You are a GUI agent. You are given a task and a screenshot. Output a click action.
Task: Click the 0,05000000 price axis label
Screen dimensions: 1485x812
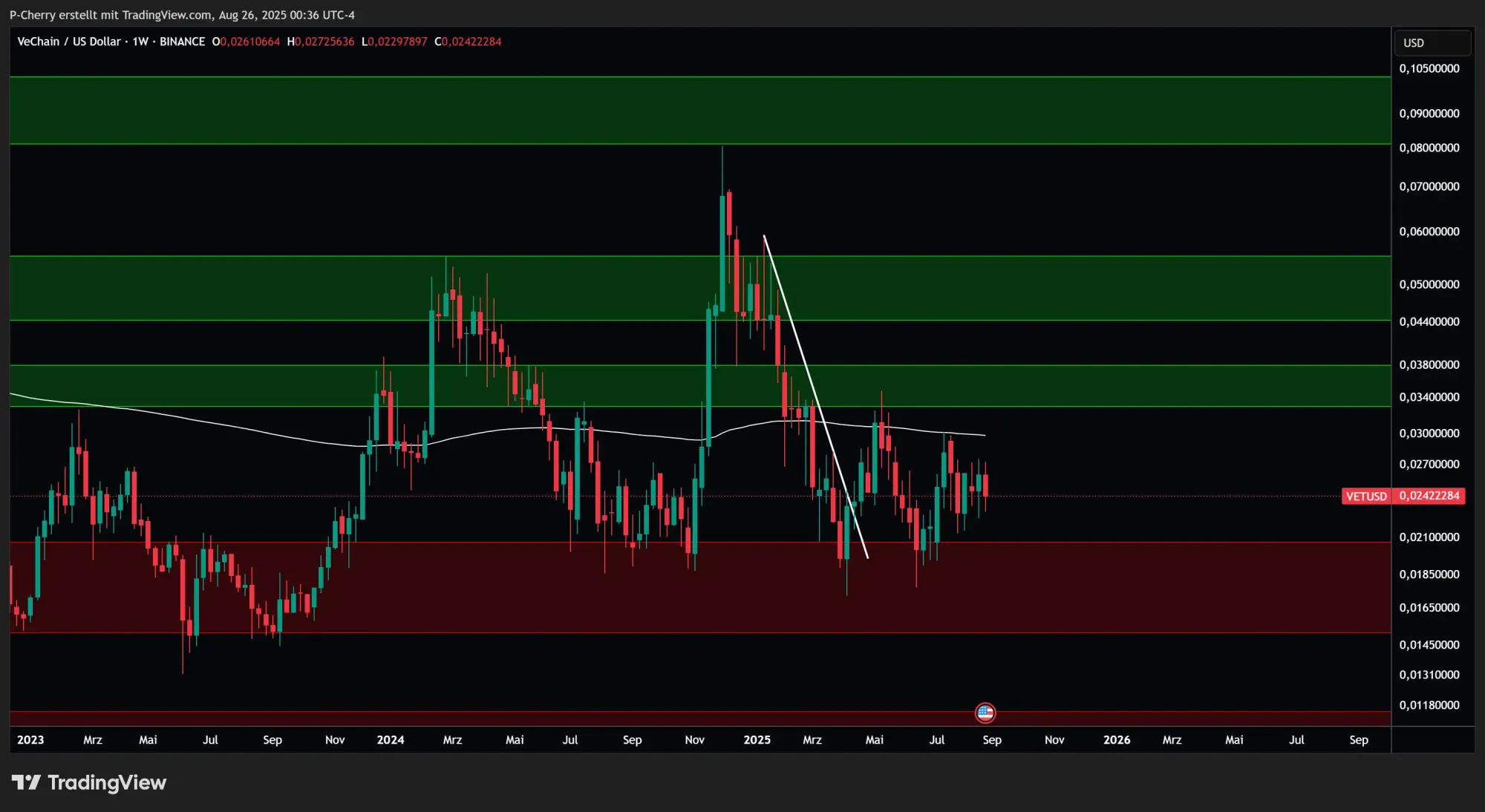coord(1429,284)
